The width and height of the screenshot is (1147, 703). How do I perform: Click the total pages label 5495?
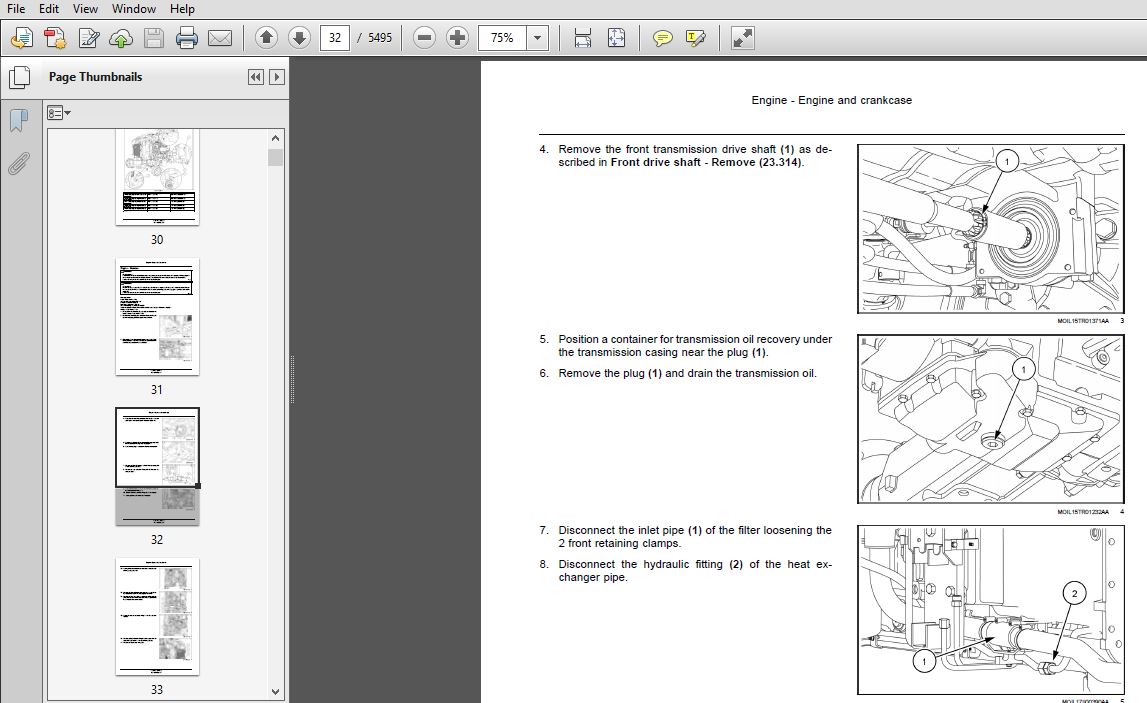click(380, 37)
